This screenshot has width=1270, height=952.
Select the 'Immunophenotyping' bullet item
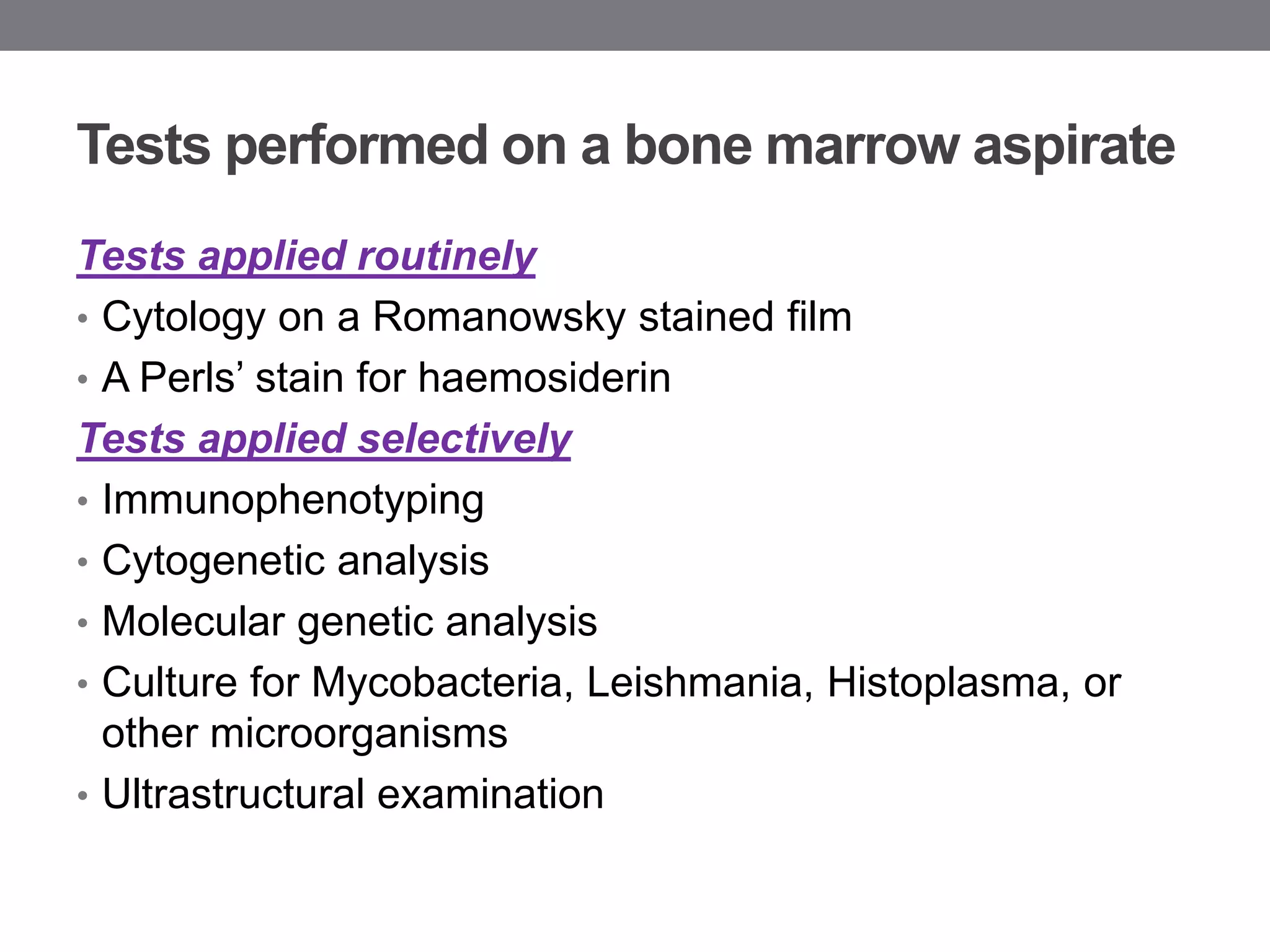point(293,500)
